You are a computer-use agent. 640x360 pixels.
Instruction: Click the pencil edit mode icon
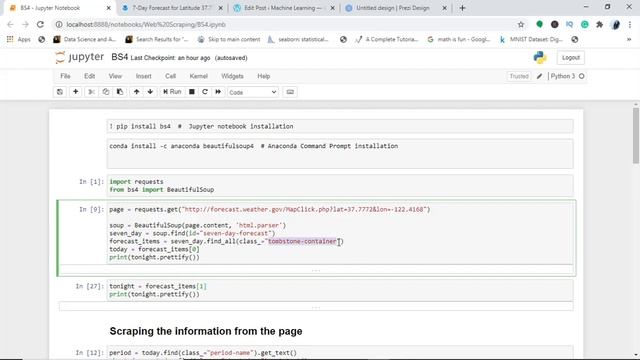(539, 76)
